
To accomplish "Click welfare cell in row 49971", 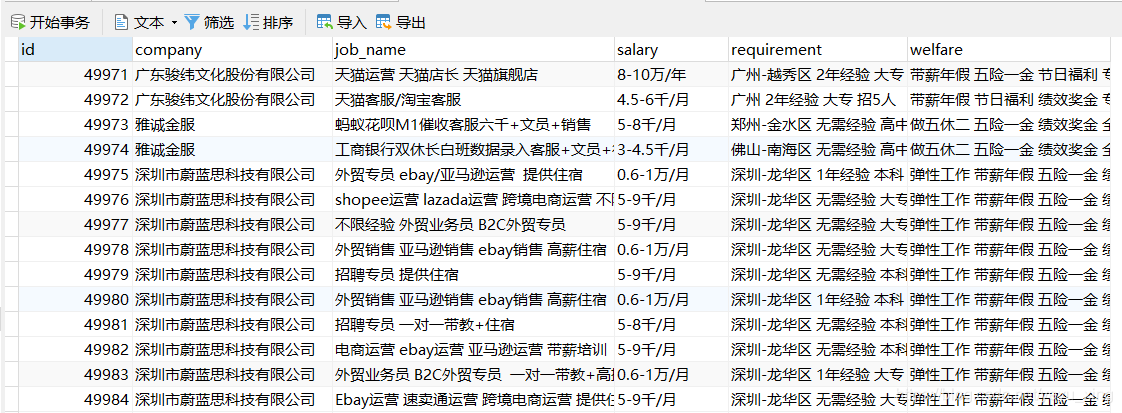I will [x=1009, y=74].
